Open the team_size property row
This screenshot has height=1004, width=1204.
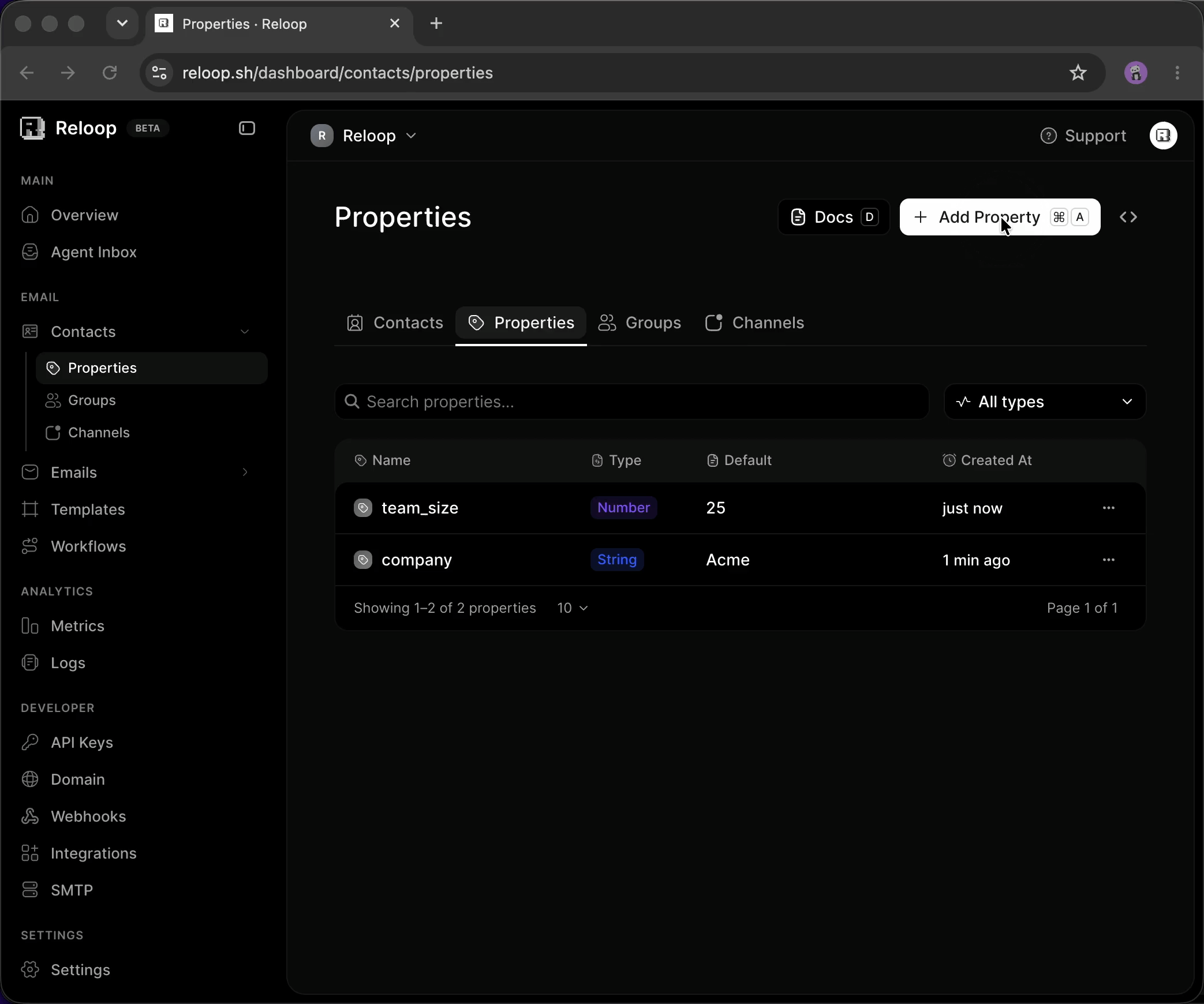click(x=741, y=508)
